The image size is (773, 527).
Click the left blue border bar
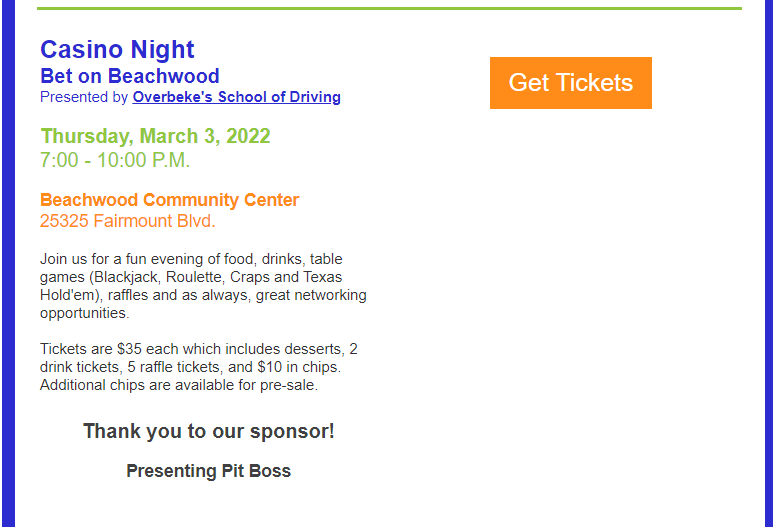pos(8,263)
